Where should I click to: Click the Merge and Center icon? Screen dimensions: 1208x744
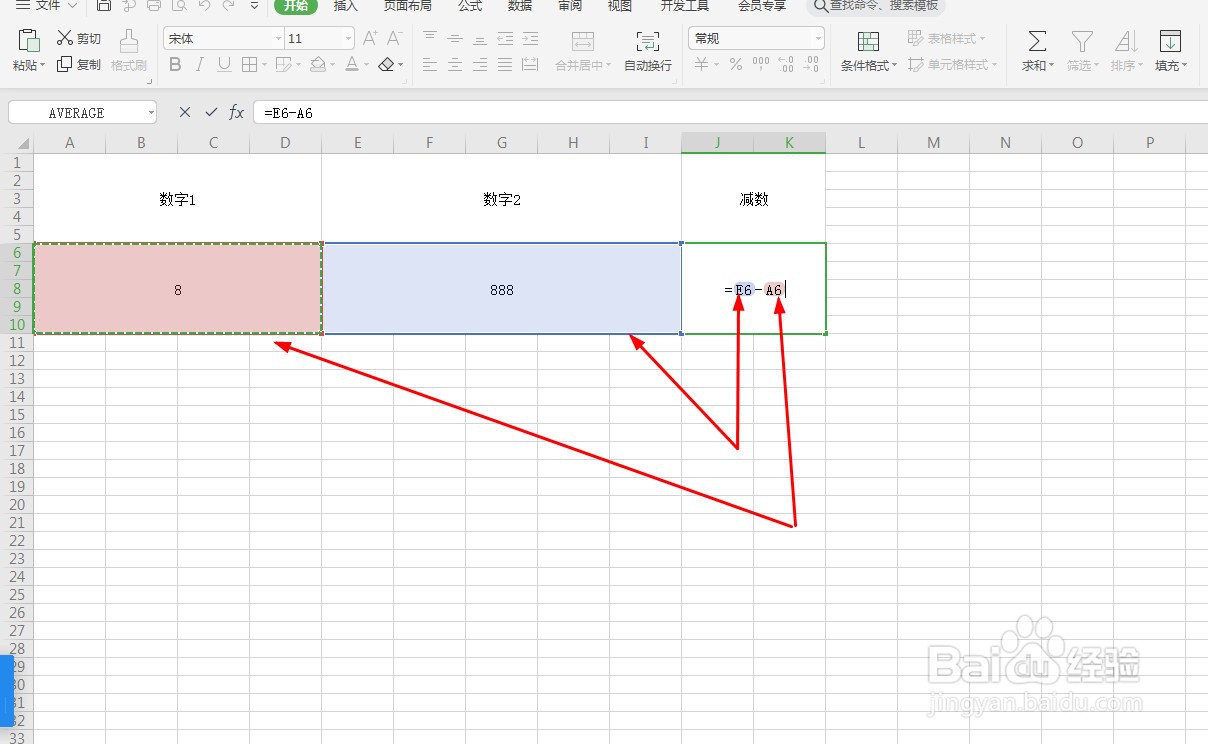coord(583,41)
